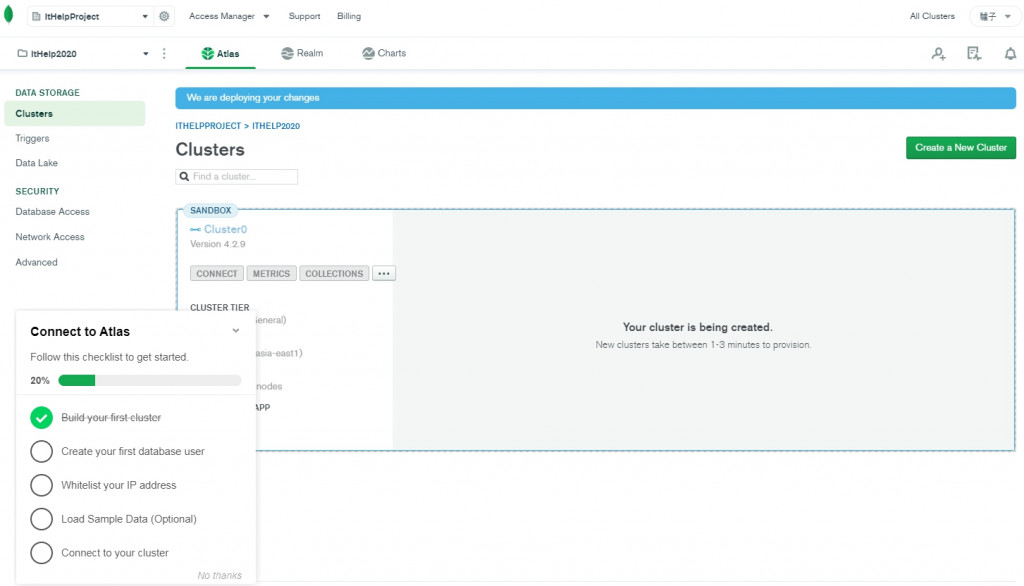1024x586 pixels.
Task: Open the user account dropdown
Action: tap(995, 16)
